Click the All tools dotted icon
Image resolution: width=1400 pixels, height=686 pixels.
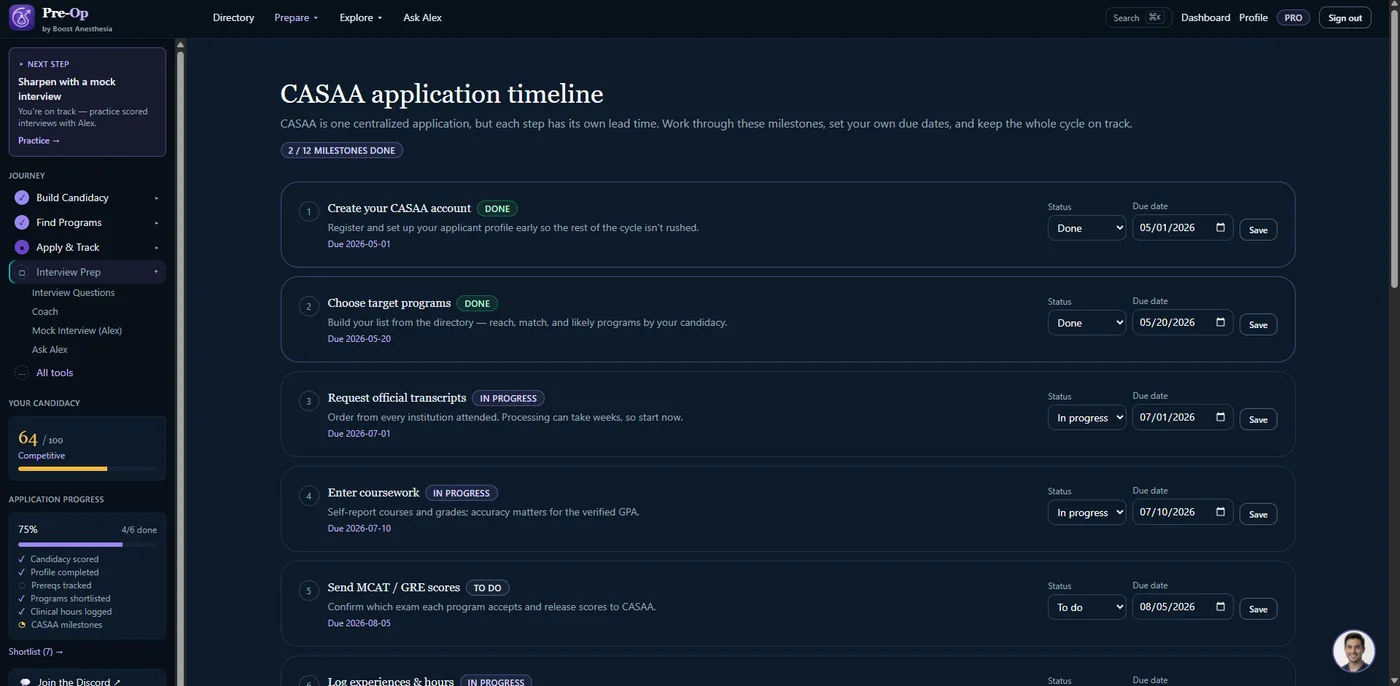point(22,373)
